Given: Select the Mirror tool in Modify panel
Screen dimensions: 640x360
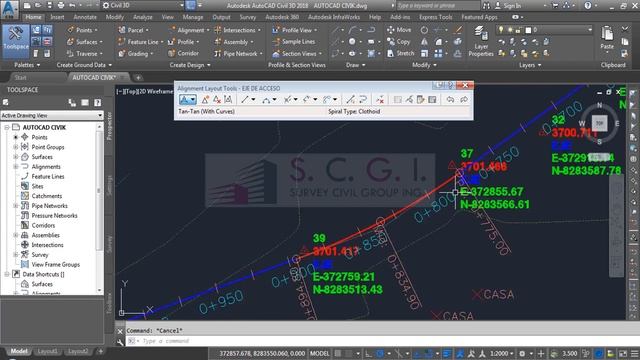Looking at the screenshot, I should tap(424, 42).
